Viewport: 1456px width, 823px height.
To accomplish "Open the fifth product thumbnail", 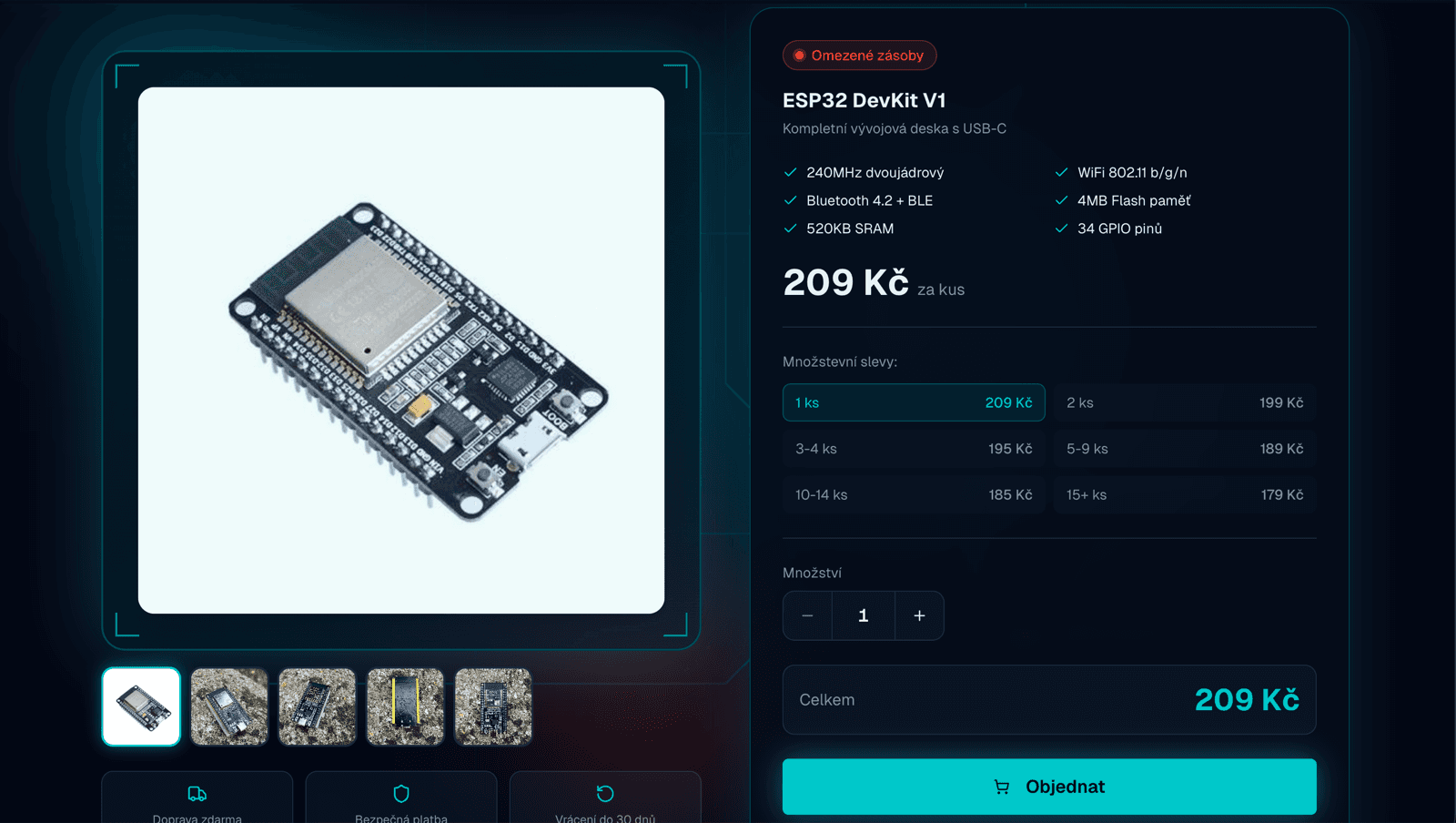I will pyautogui.click(x=492, y=706).
